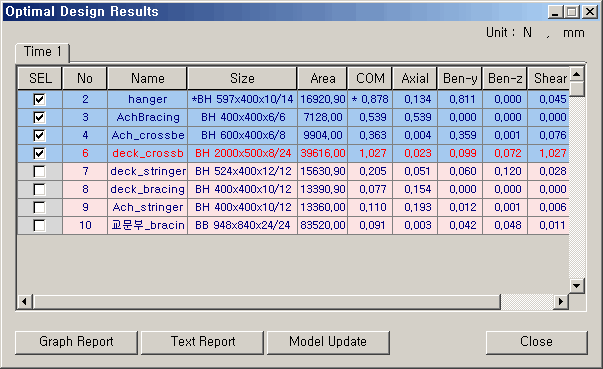Viewport: 603px width, 369px height.
Task: Select the 'Ach_crossbe' name cell
Action: [148, 136]
